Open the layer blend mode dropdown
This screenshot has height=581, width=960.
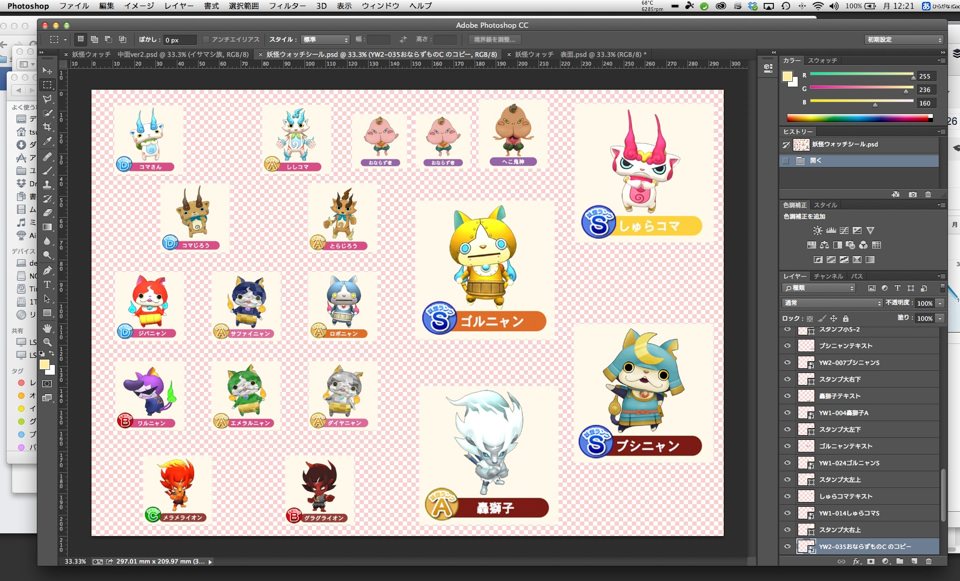coord(833,303)
